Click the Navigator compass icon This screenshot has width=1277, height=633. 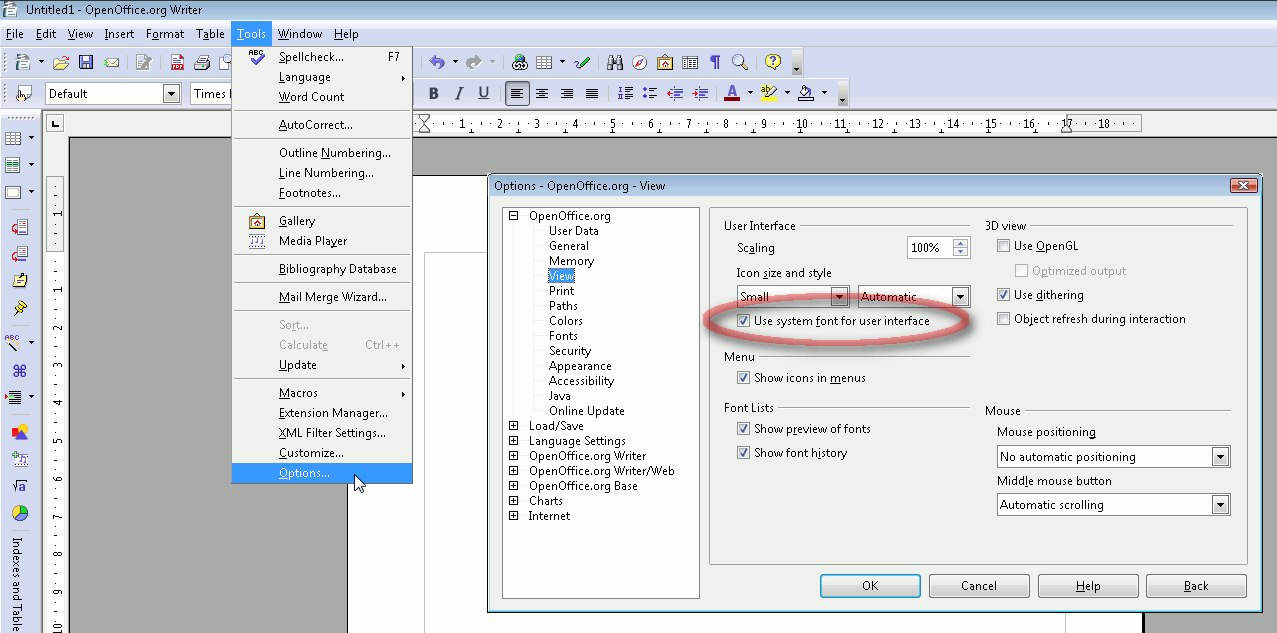point(640,62)
